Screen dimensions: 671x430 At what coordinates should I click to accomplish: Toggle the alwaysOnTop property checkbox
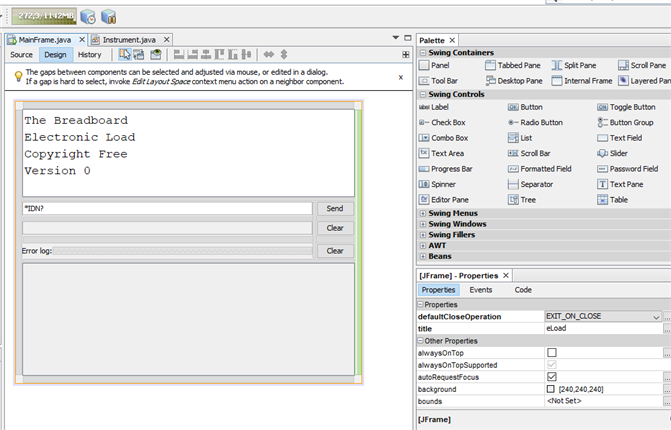click(551, 353)
